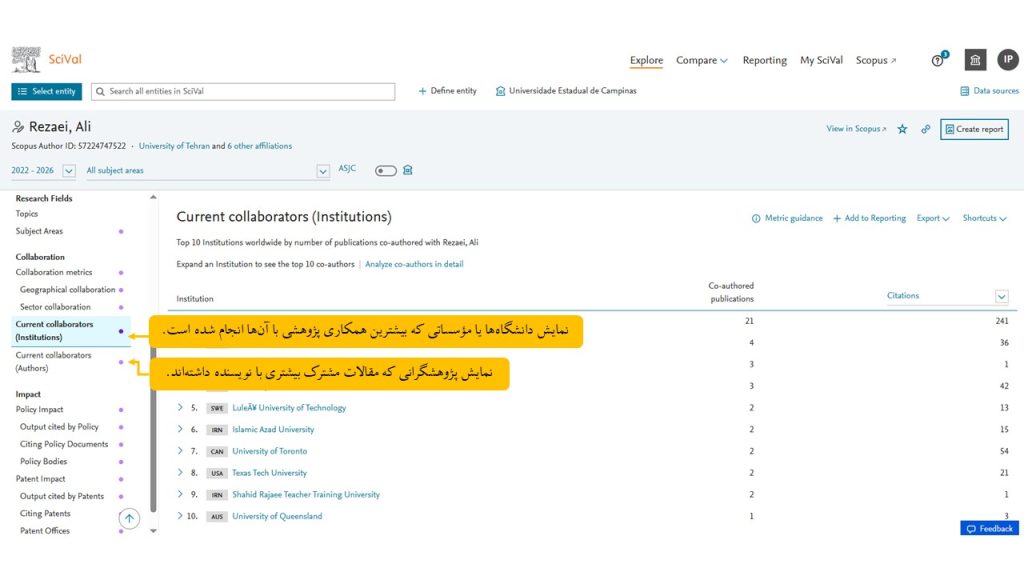Click View in Scopus link
The image size is (1024, 576).
click(856, 129)
